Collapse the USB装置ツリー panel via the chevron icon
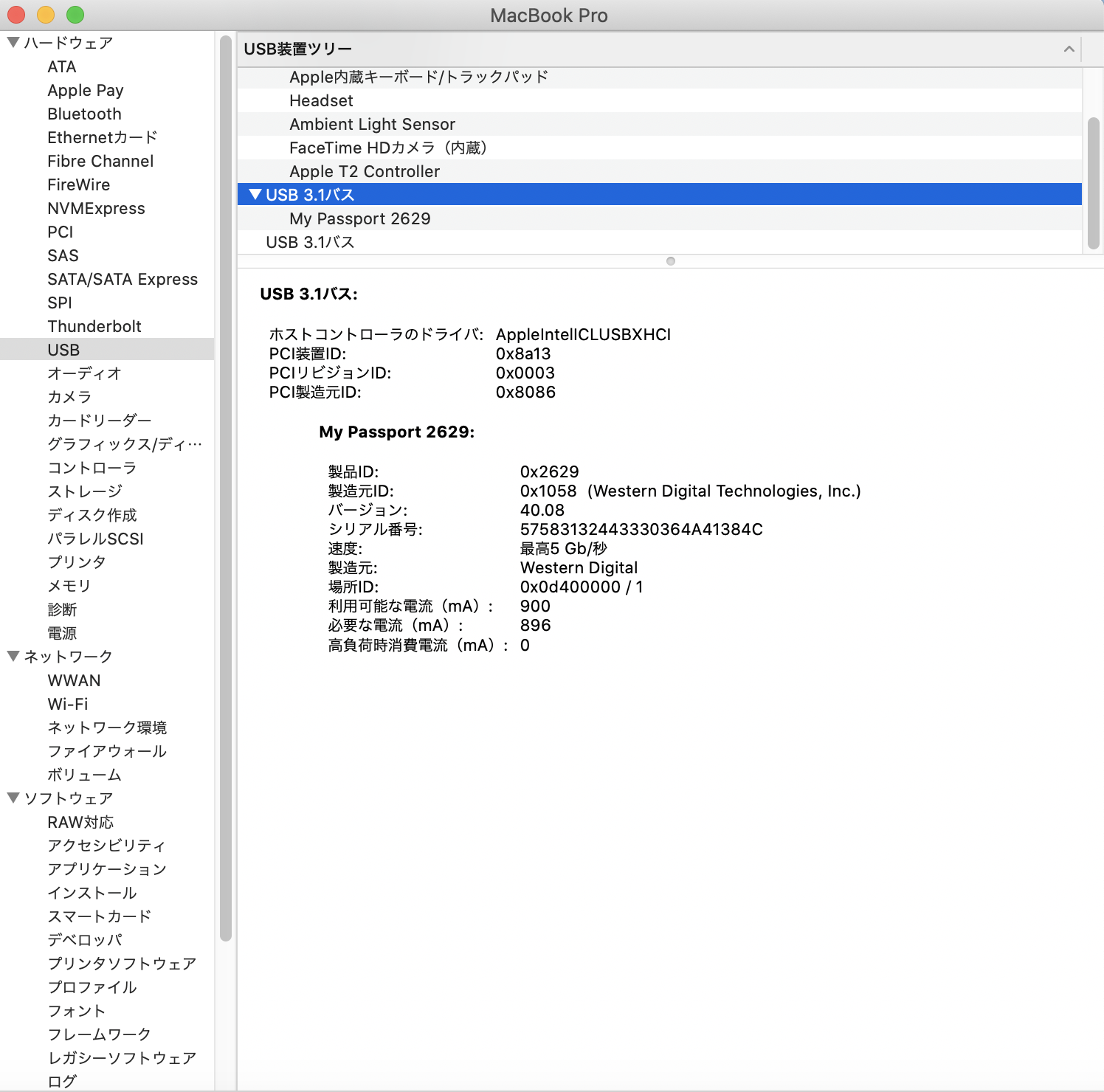This screenshot has height=1092, width=1104. (1069, 49)
